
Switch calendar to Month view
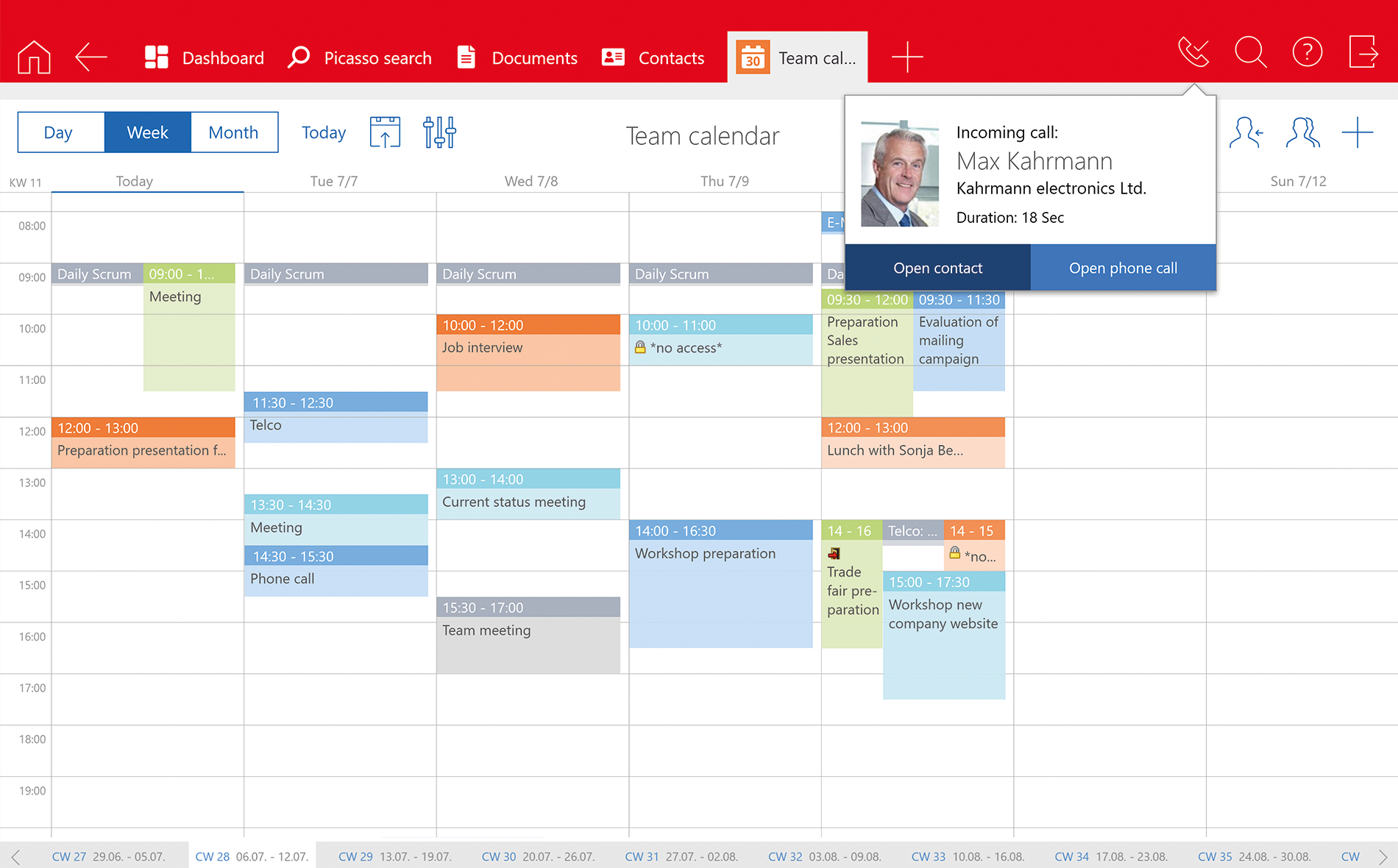[x=233, y=132]
